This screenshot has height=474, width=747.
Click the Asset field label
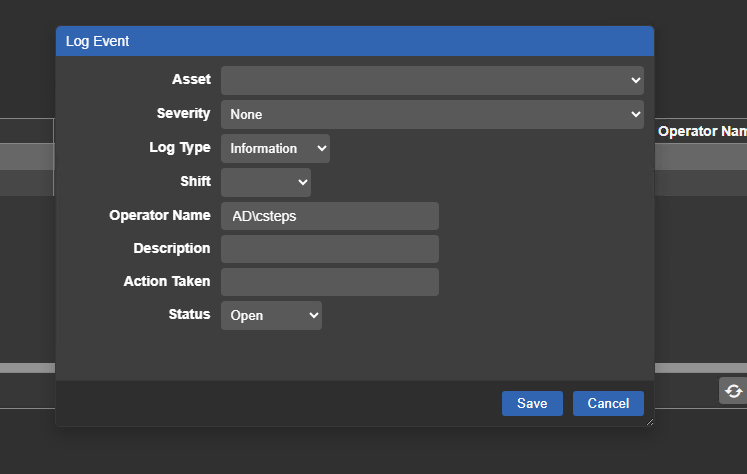tap(191, 79)
